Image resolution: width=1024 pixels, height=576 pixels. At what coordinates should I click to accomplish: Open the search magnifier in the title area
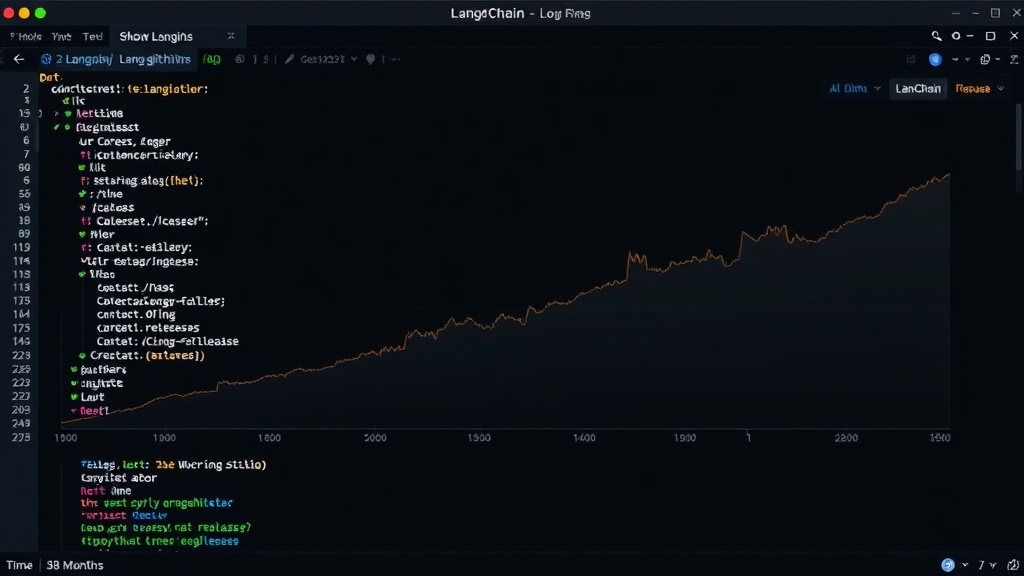pyautogui.click(x=936, y=36)
